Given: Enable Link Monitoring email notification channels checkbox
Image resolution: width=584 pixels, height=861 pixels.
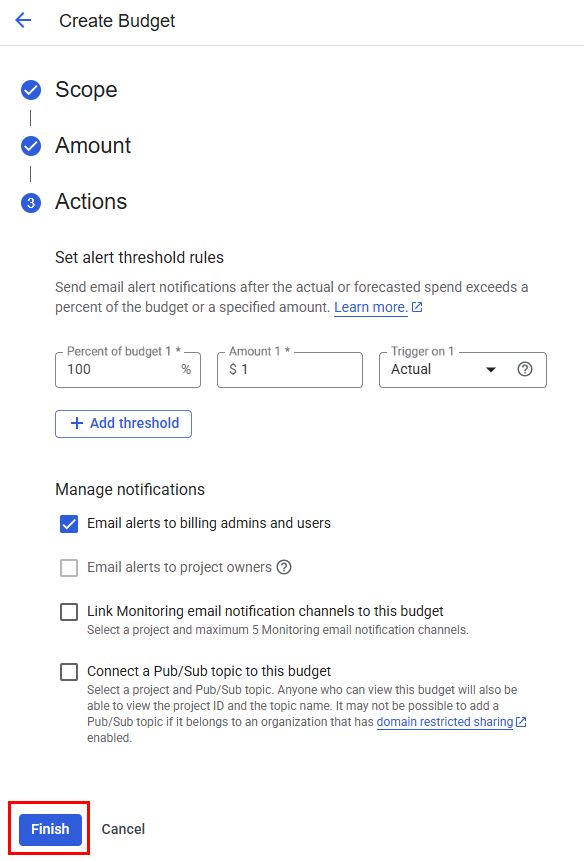Looking at the screenshot, I should pyautogui.click(x=69, y=612).
